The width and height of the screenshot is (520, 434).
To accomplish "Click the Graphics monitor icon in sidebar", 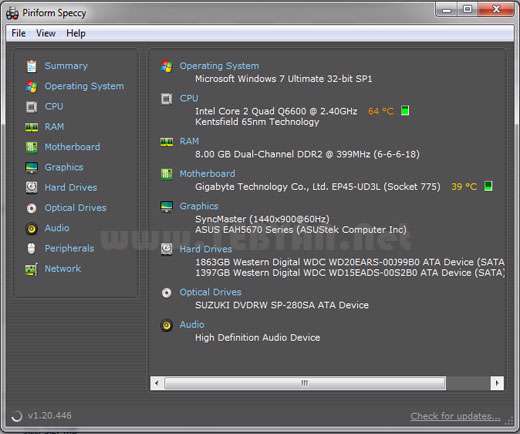I will [32, 167].
